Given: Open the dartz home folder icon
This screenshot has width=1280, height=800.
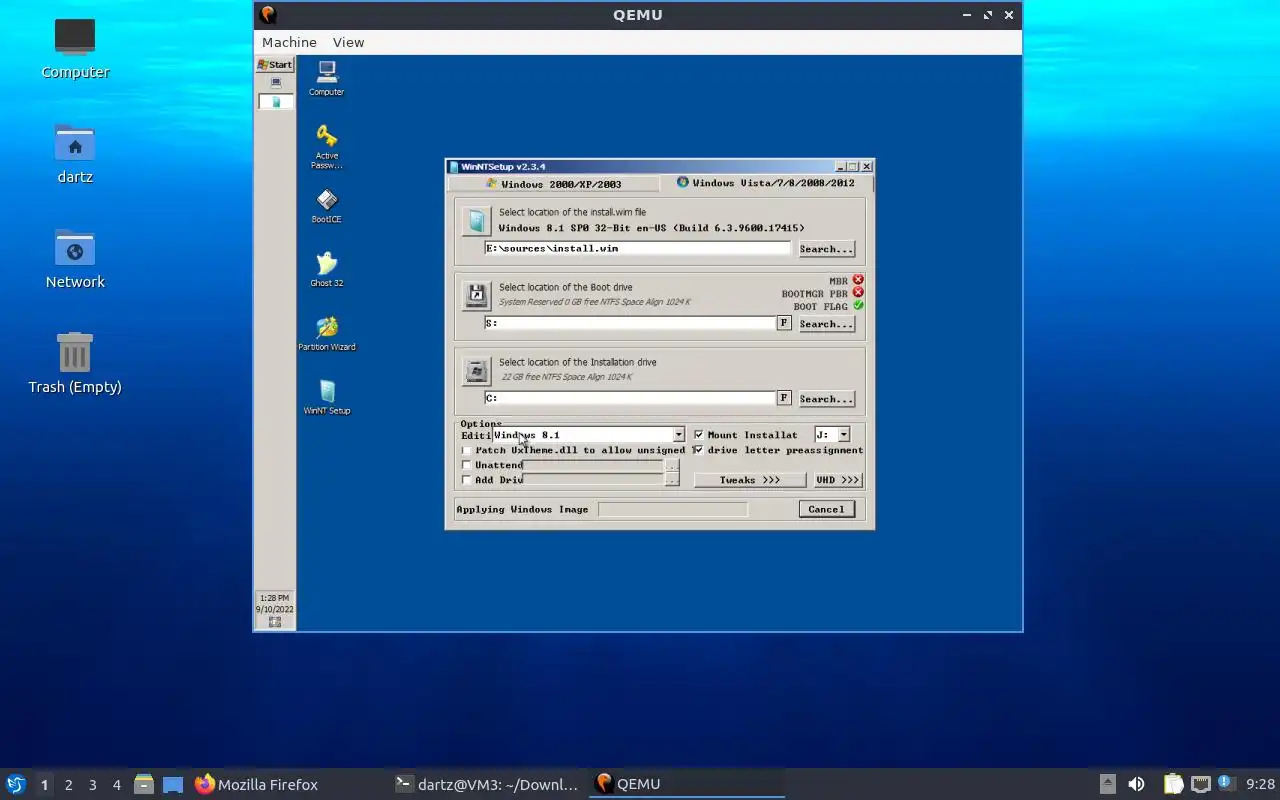Looking at the screenshot, I should coord(75,154).
